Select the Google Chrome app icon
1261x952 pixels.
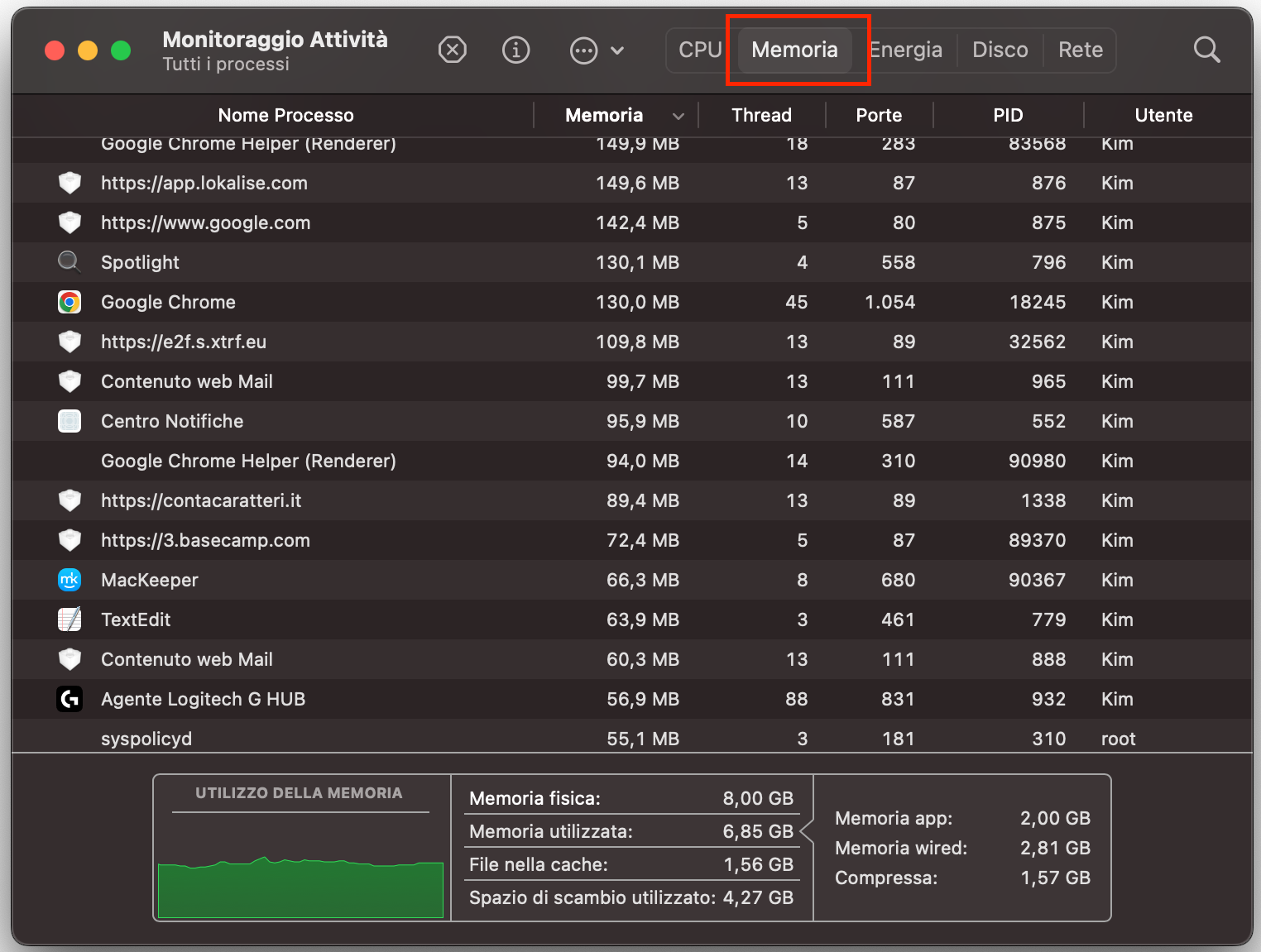click(70, 302)
